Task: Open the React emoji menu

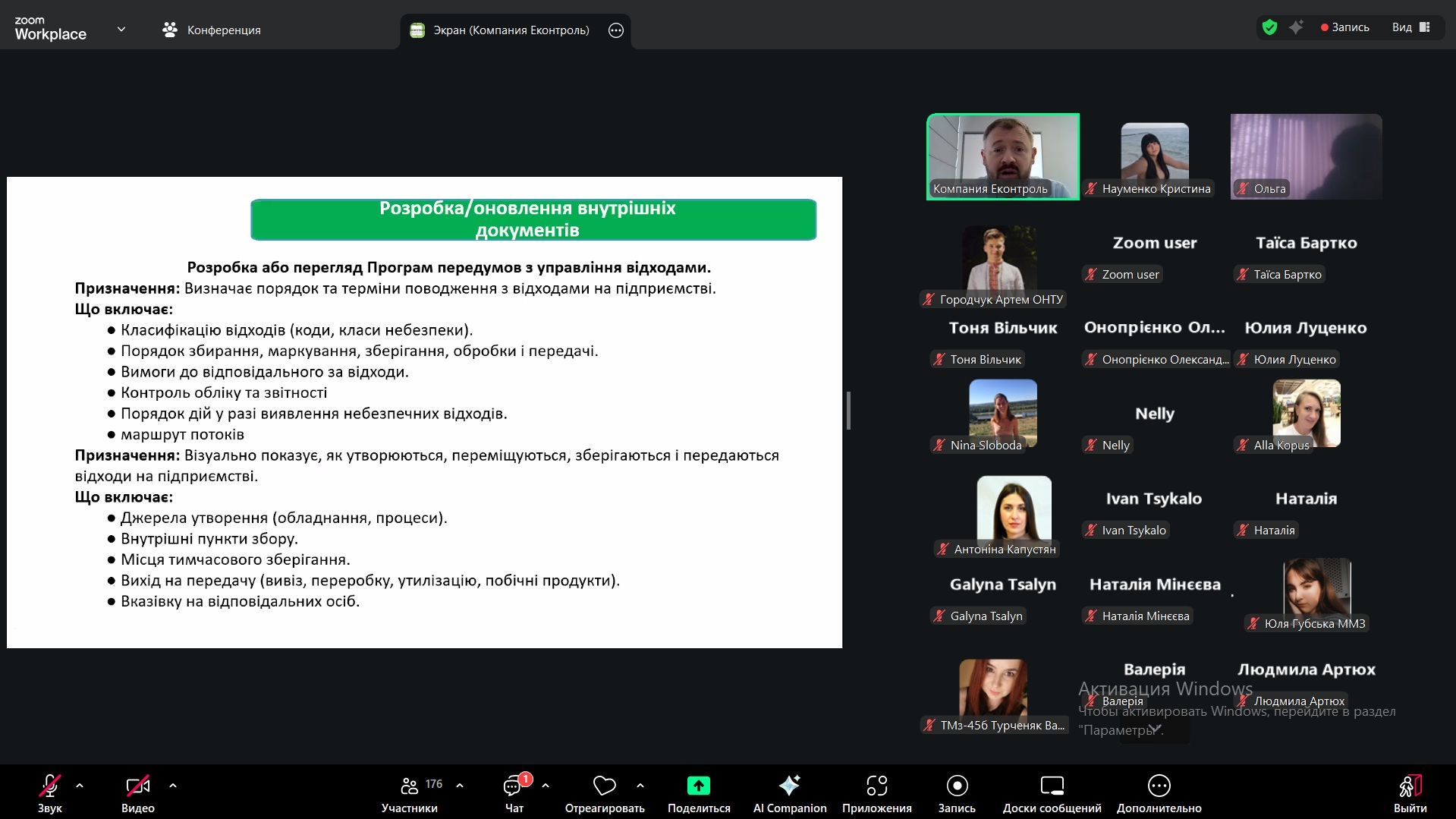Action: [x=604, y=793]
